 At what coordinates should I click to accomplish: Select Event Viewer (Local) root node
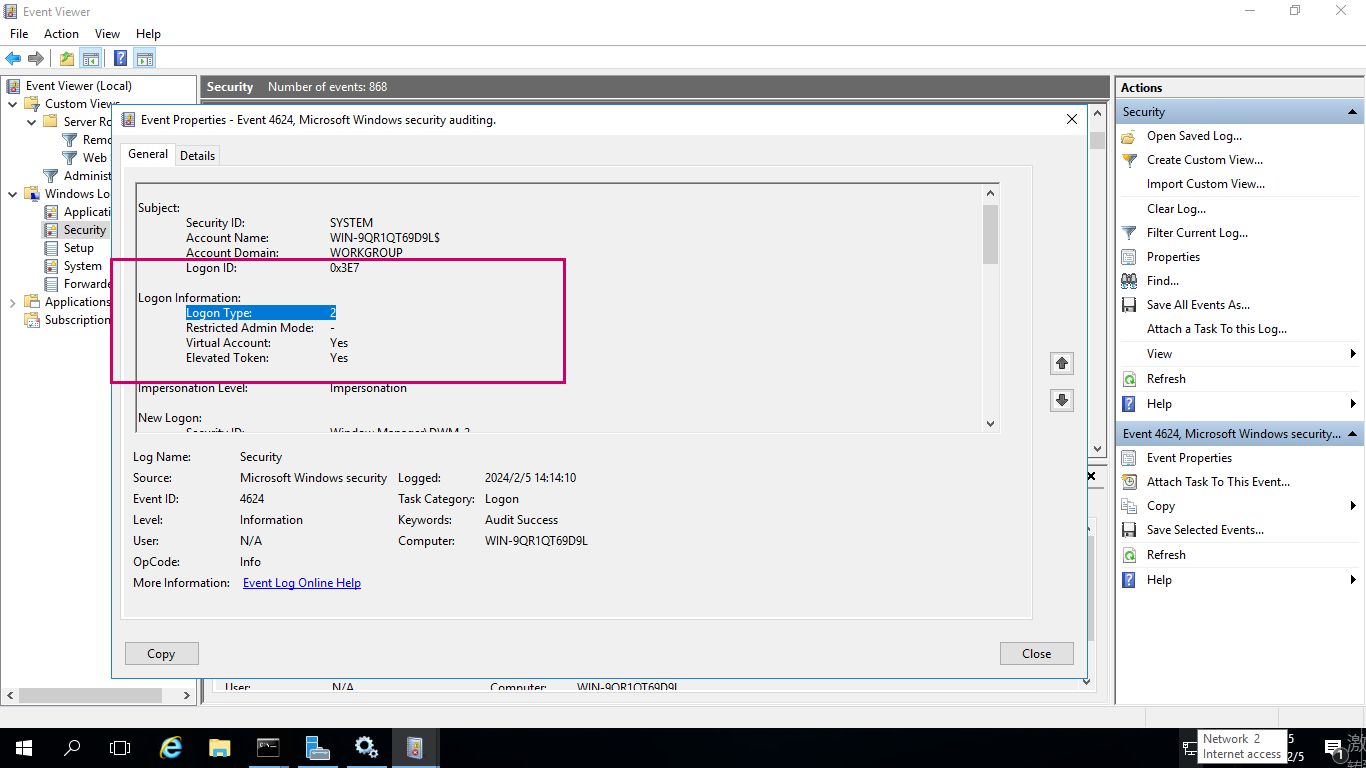[78, 86]
